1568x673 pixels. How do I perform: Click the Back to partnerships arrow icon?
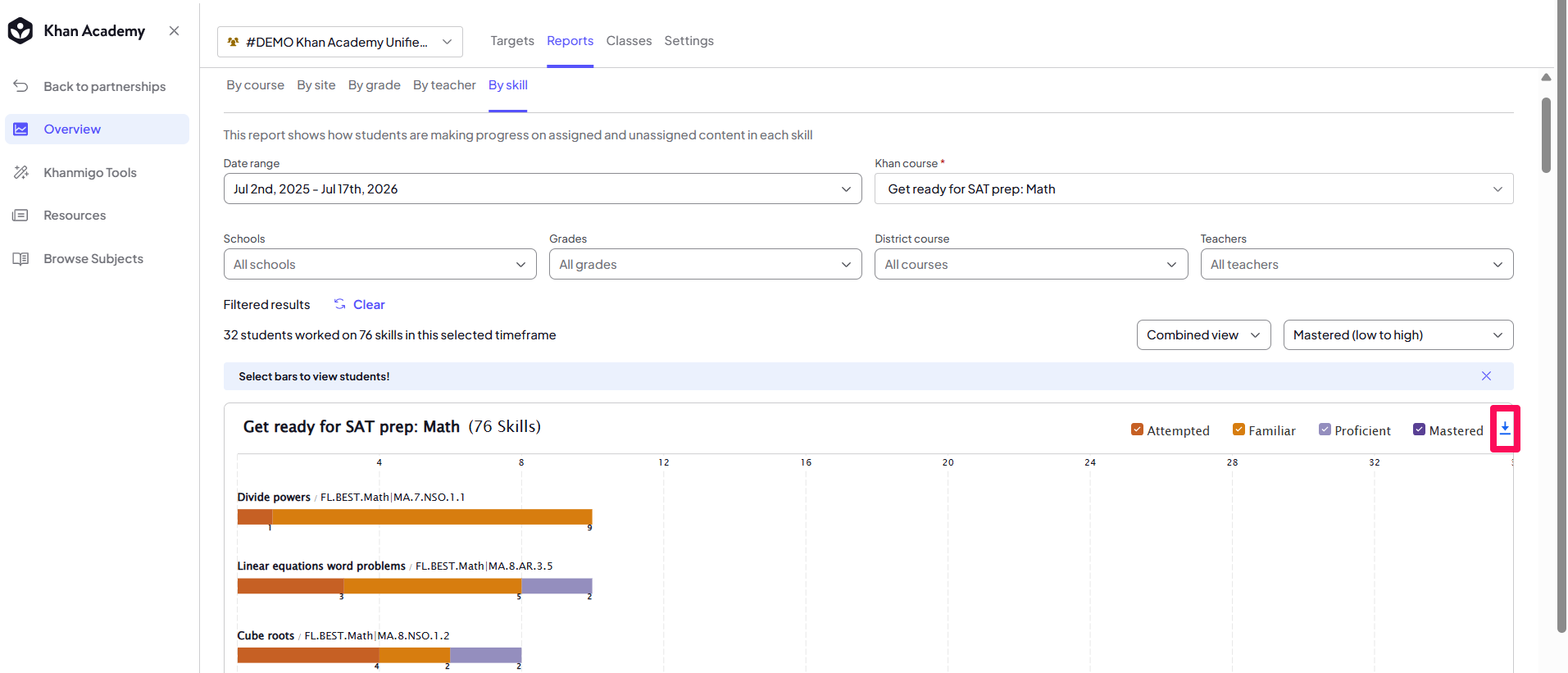pos(21,86)
